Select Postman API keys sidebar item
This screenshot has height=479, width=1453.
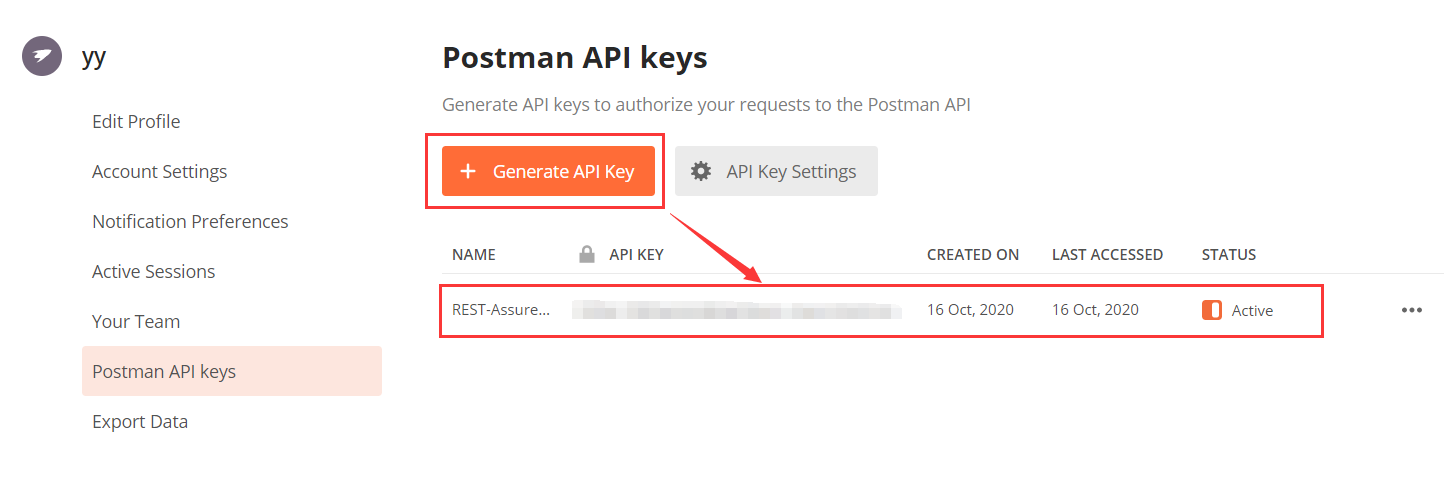coord(164,371)
